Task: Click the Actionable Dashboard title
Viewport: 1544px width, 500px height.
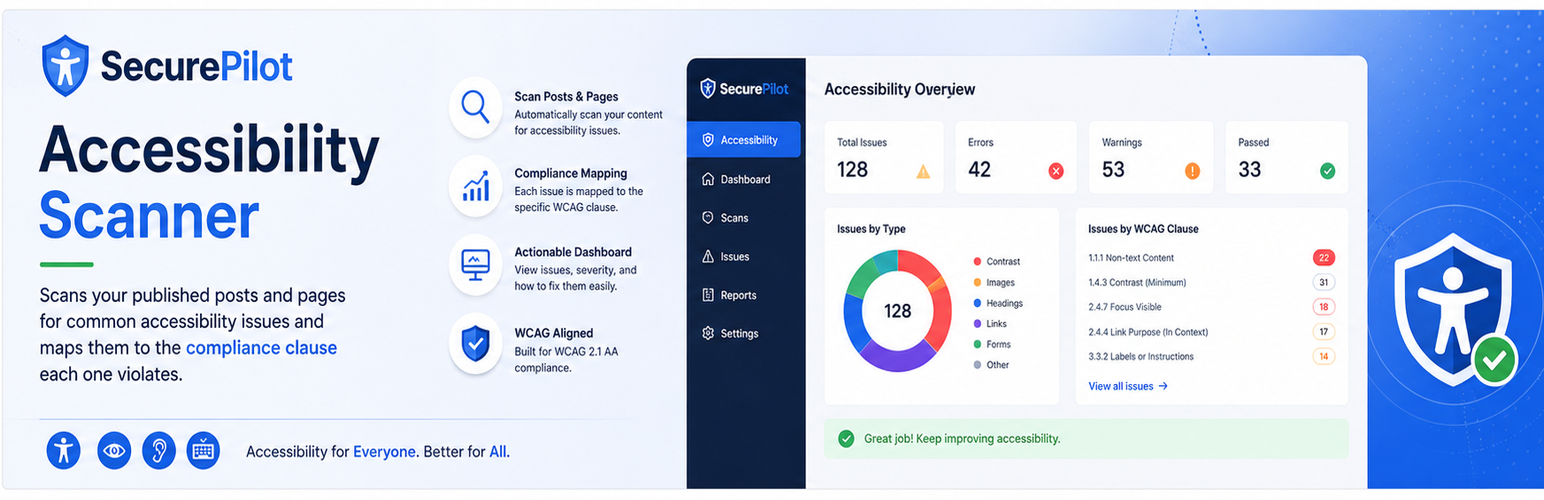Action: (573, 252)
